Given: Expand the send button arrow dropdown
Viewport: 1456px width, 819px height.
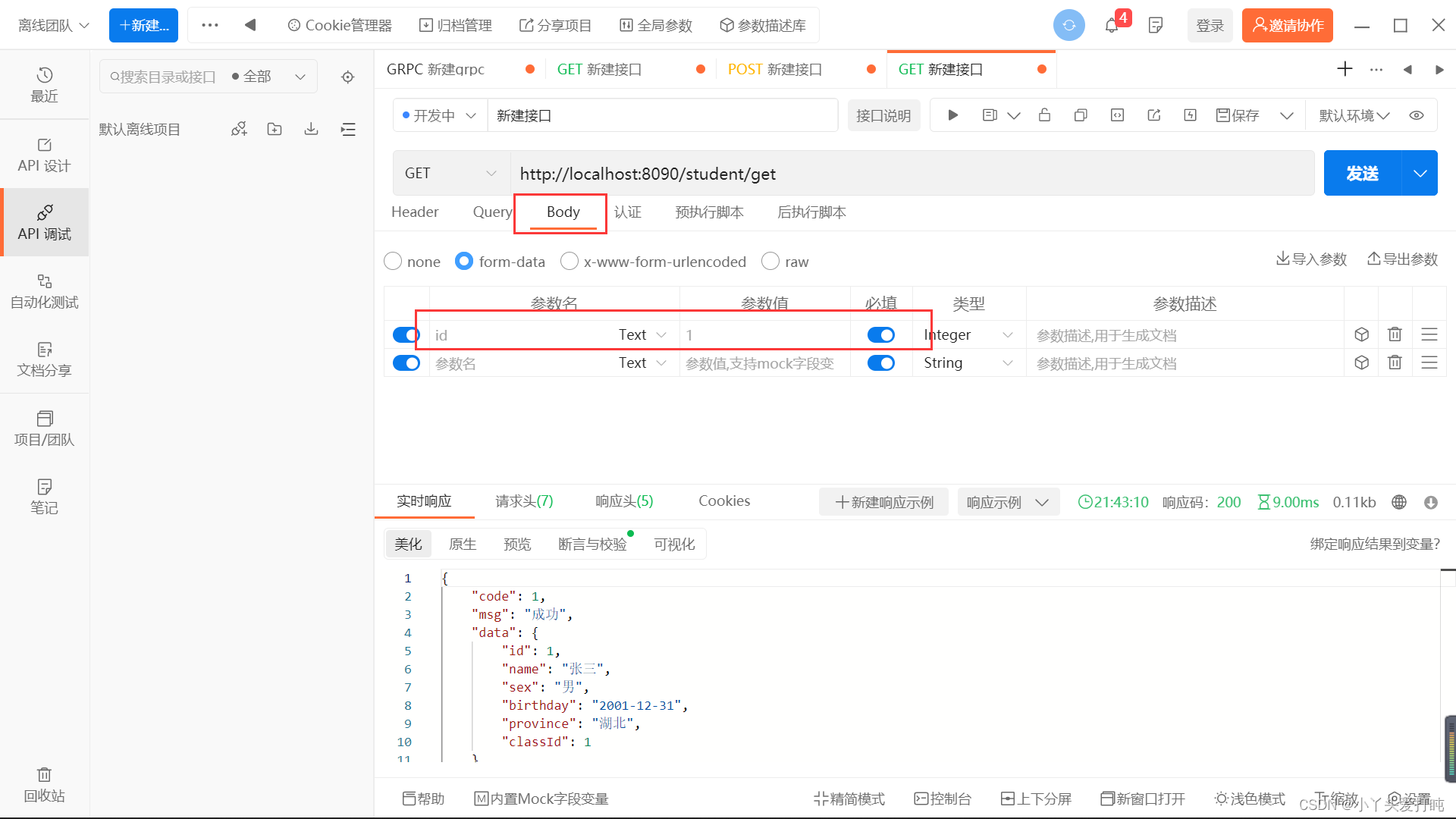Looking at the screenshot, I should 1420,173.
